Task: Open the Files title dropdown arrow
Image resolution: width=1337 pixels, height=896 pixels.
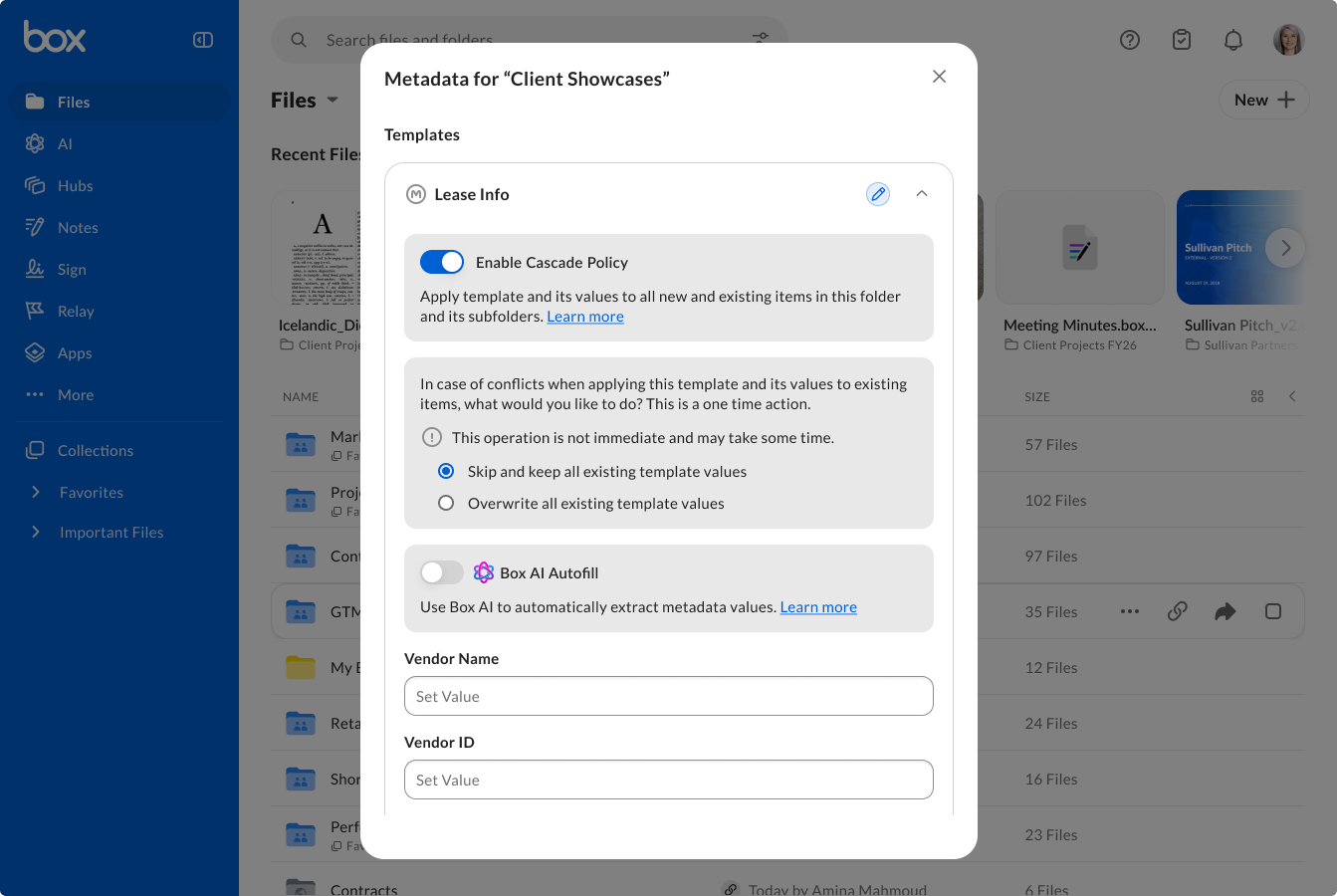Action: [333, 100]
